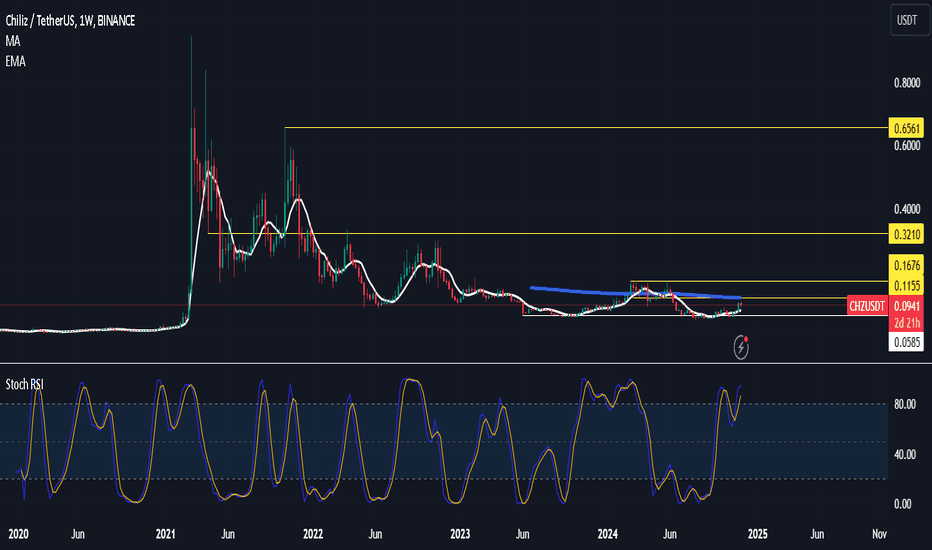Click the 0.1676 yellow price label
This screenshot has width=932, height=550.
pyautogui.click(x=906, y=265)
